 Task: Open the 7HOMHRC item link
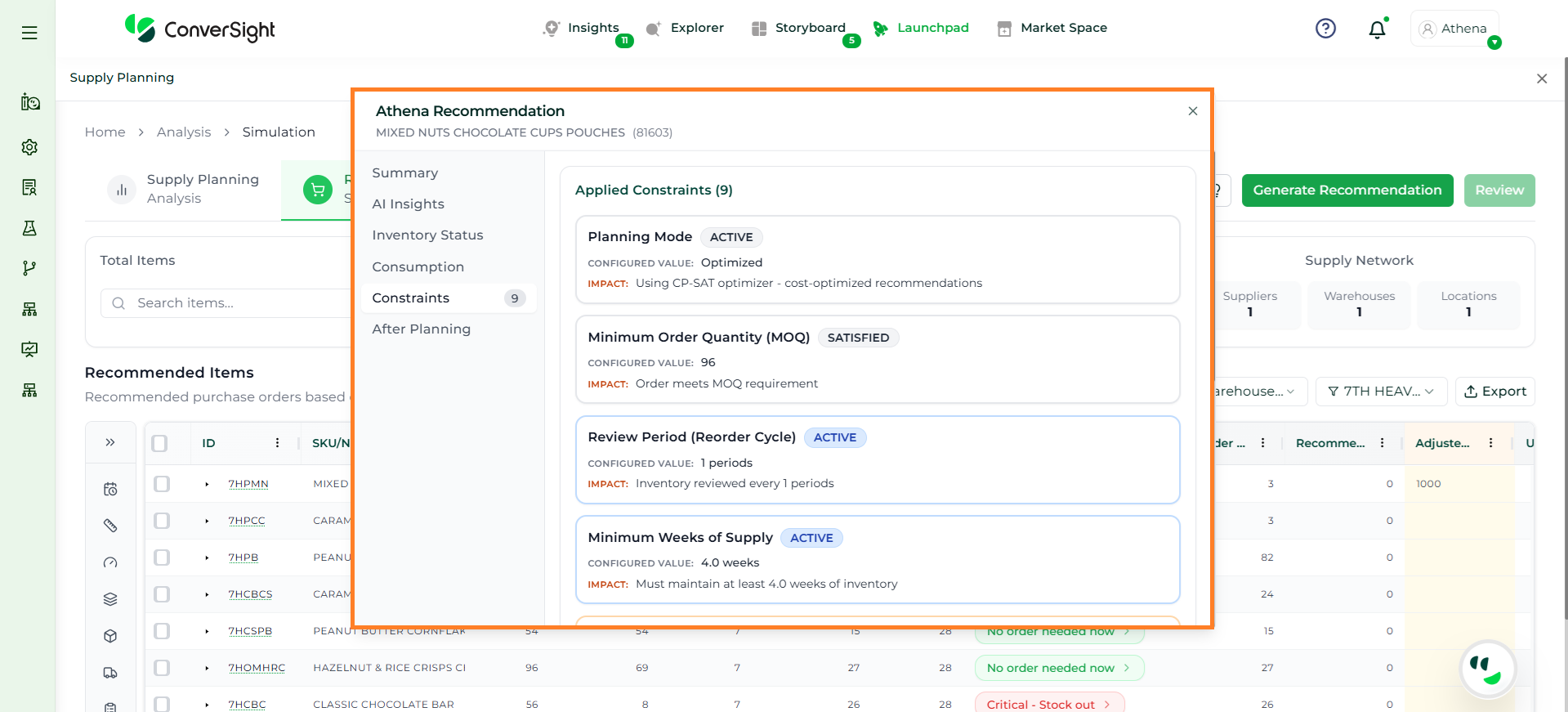click(257, 668)
